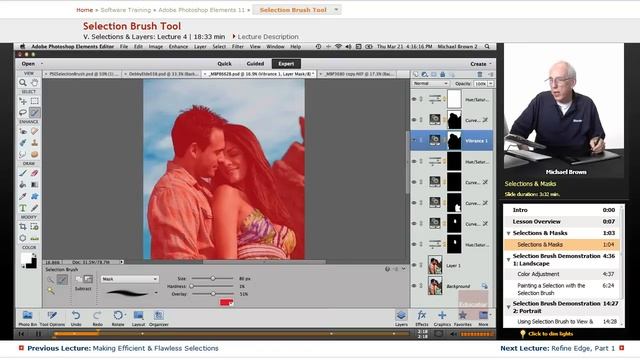Viewport: 640px width, 360px height.
Task: Open the Mask mode dropdown
Action: pos(129,279)
